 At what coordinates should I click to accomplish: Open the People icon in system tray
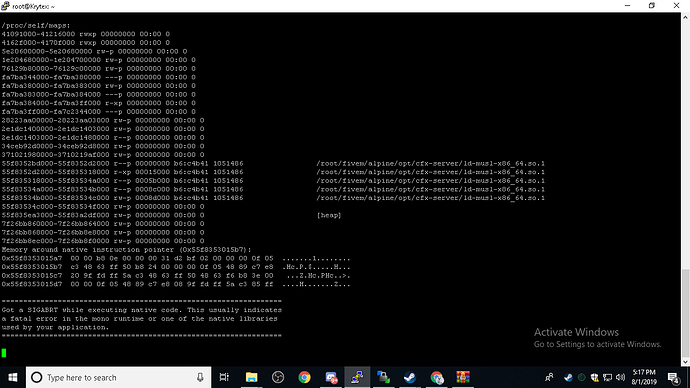(x=549, y=377)
